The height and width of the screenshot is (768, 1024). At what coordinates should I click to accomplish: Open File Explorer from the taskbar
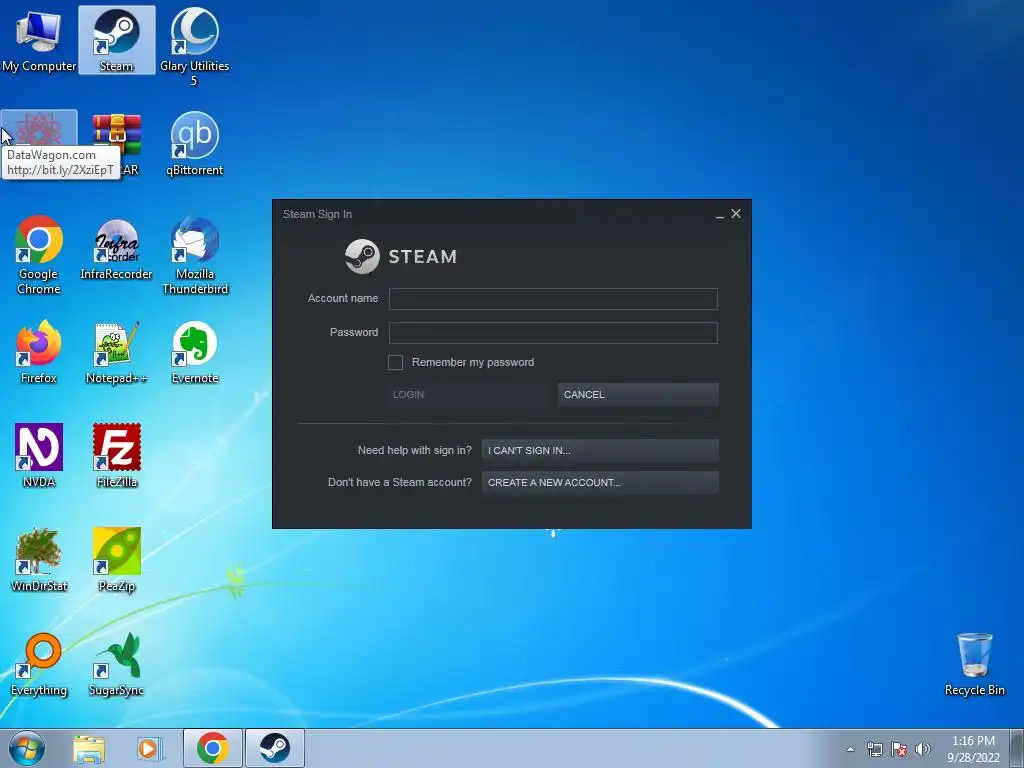[x=89, y=748]
